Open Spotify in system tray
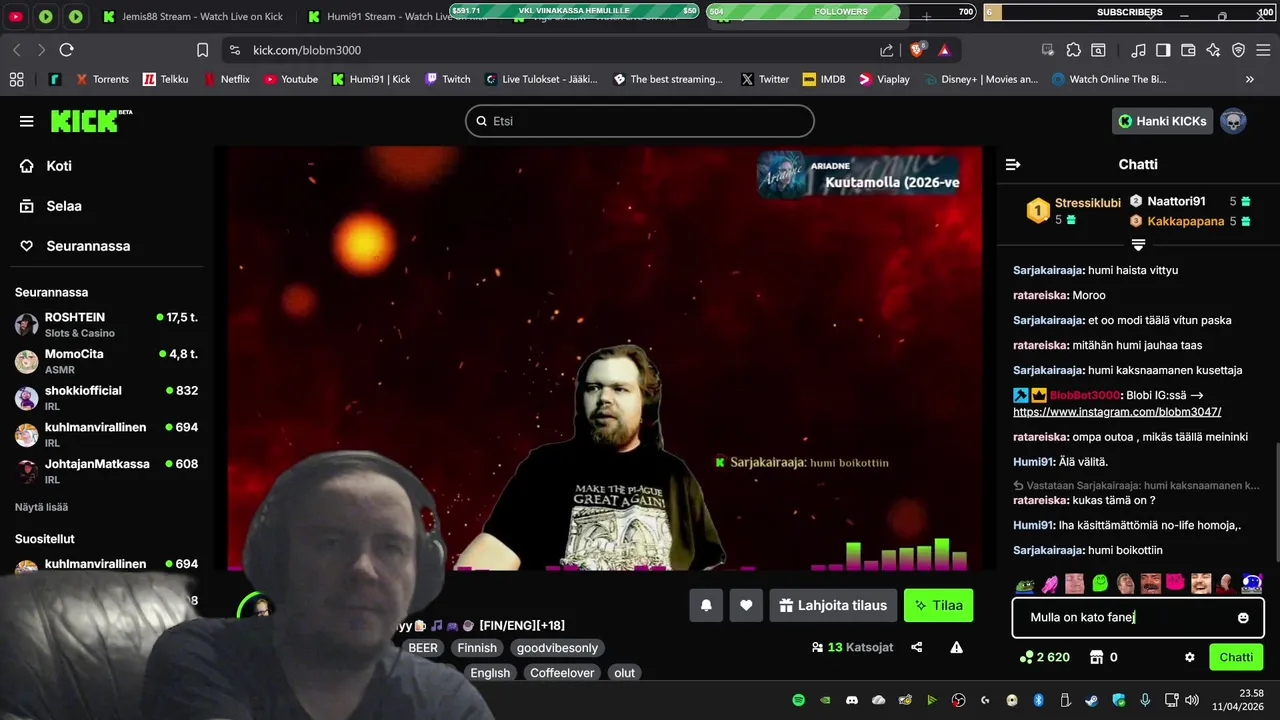The image size is (1280, 720). (x=798, y=700)
